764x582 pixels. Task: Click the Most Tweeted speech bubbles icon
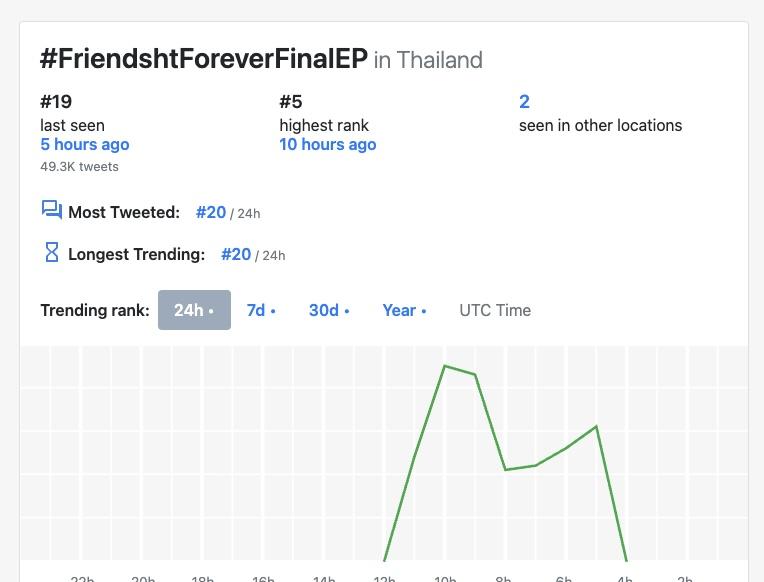51,209
